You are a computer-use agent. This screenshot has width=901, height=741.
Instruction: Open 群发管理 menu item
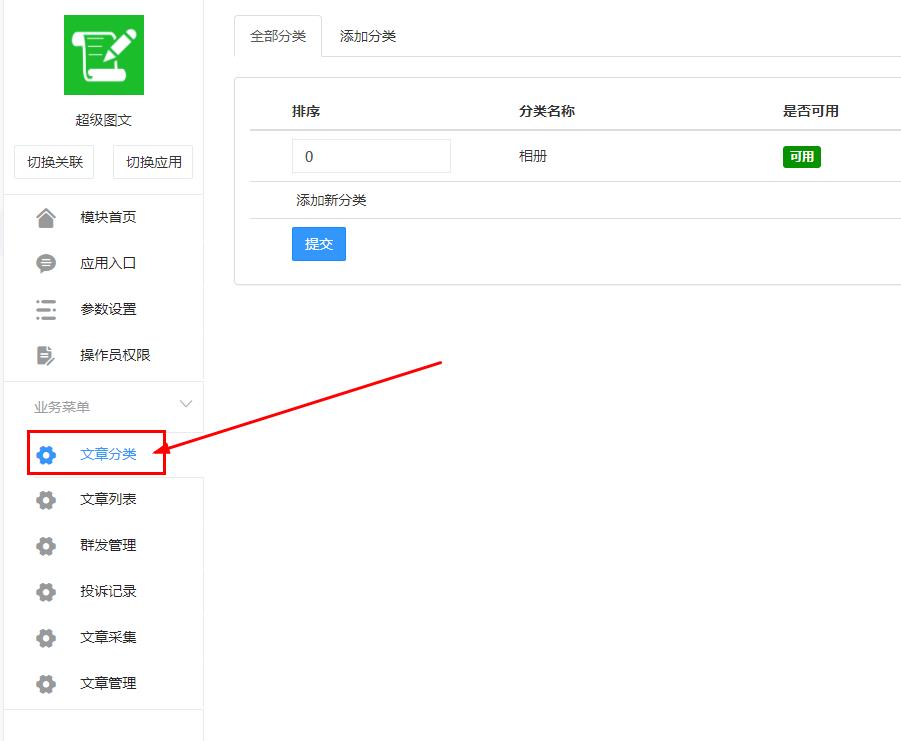tap(108, 545)
